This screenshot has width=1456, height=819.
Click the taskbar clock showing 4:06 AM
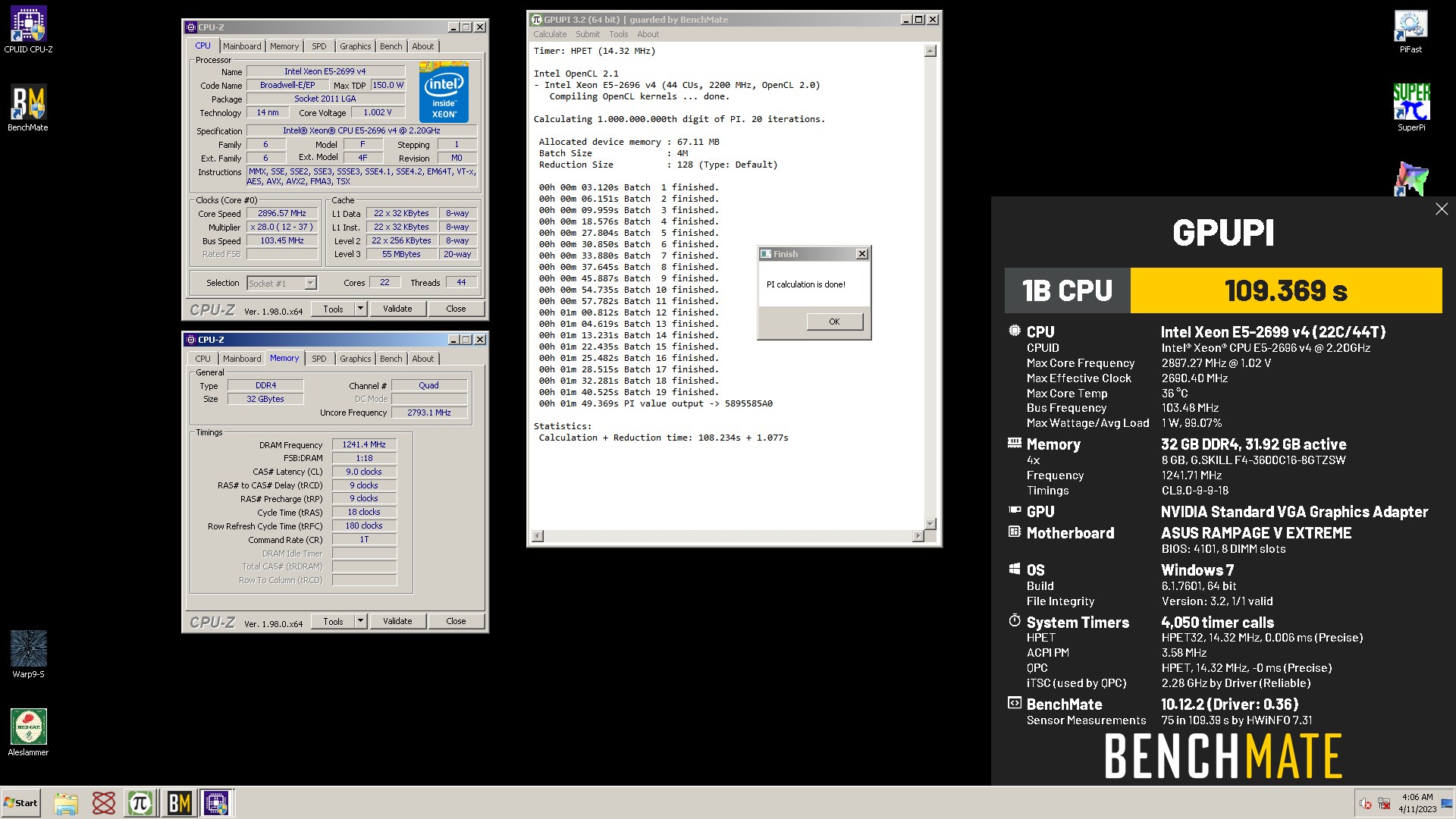pos(1417,803)
